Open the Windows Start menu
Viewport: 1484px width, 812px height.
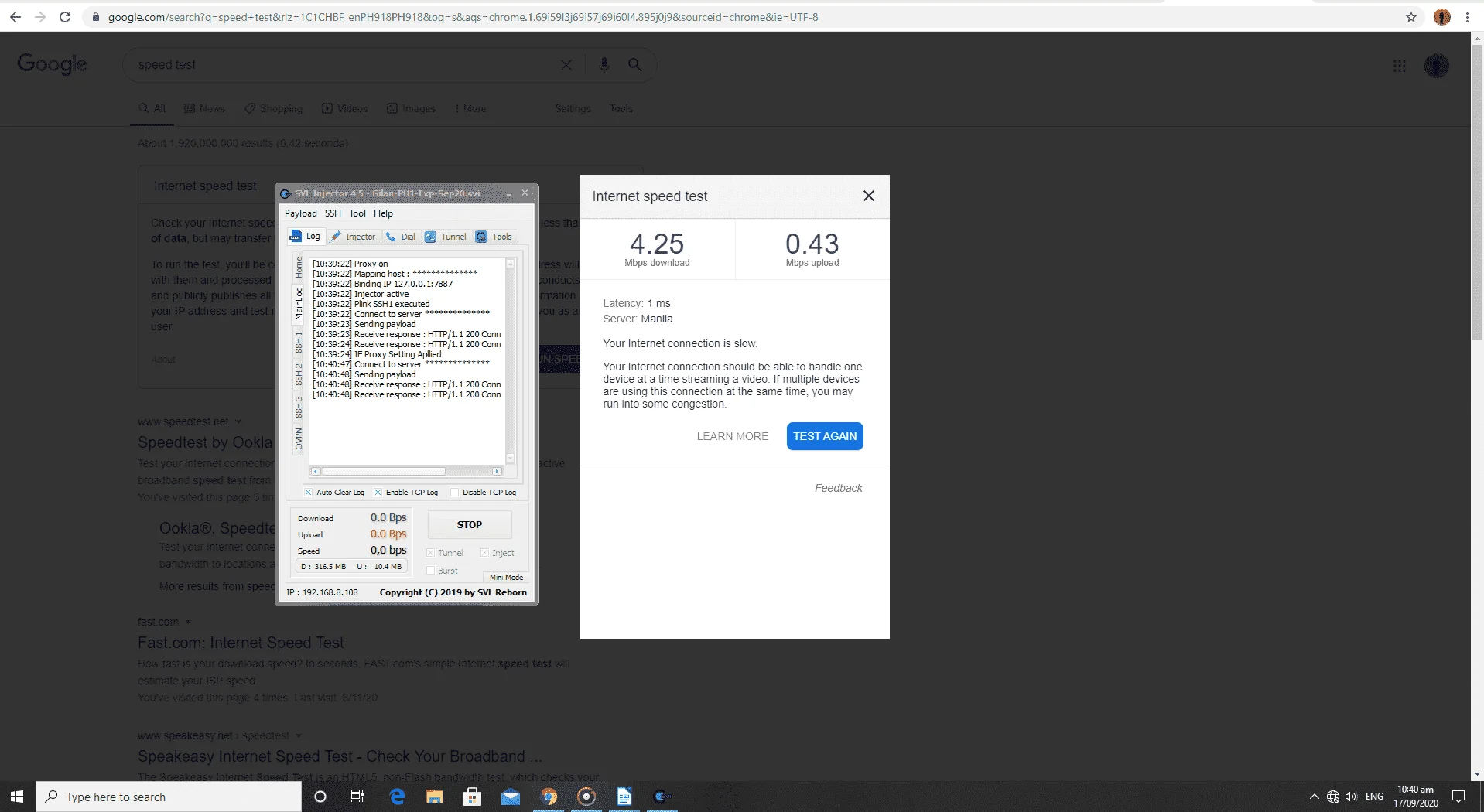17,797
